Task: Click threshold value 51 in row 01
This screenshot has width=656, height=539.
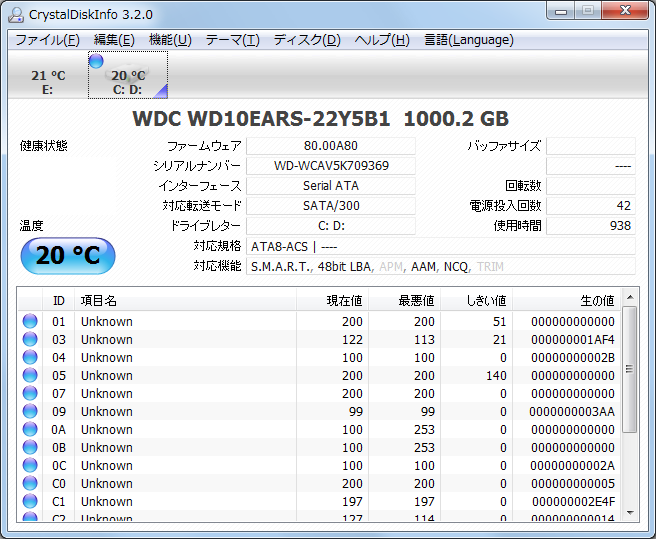Action: point(500,321)
